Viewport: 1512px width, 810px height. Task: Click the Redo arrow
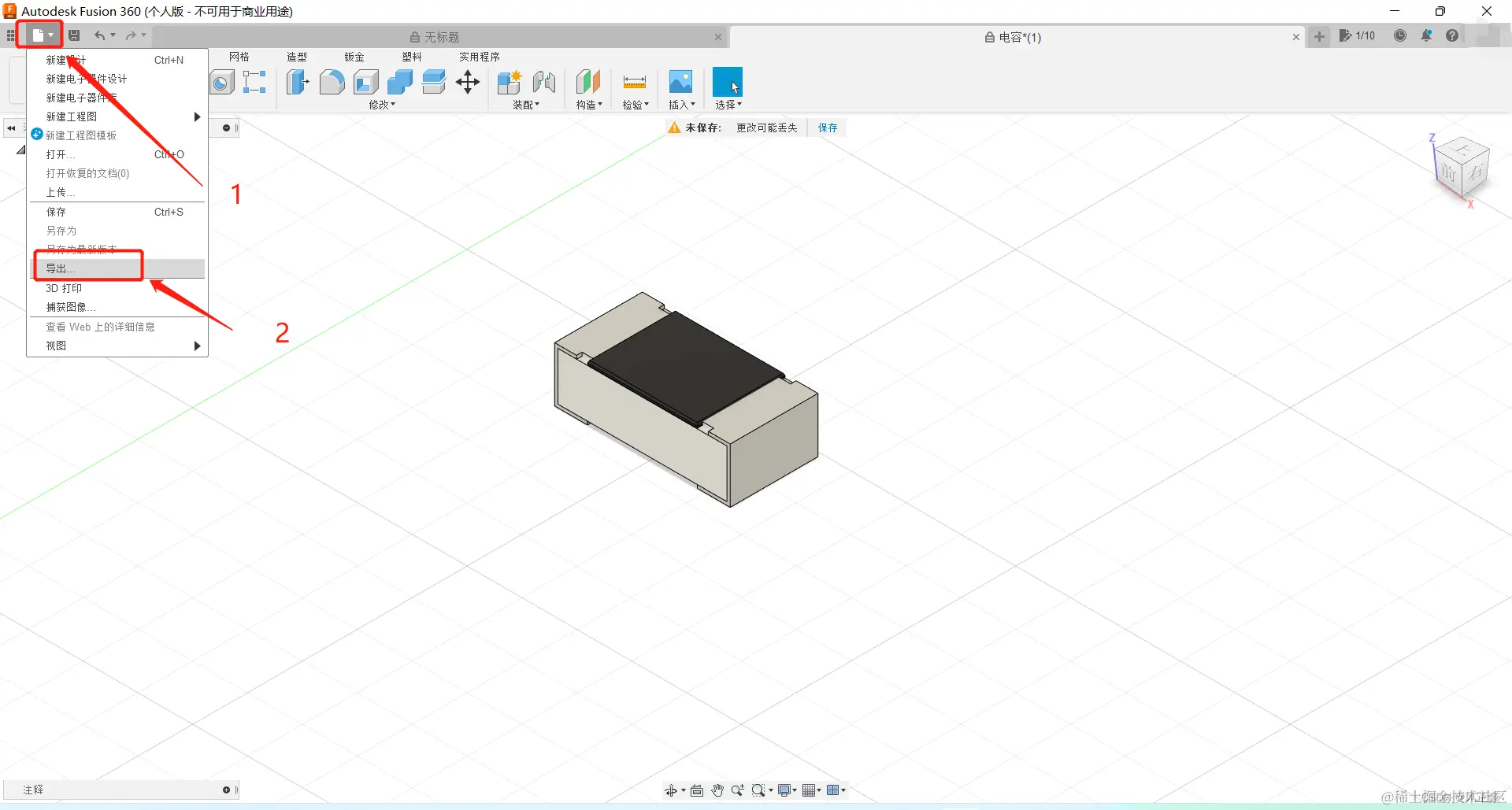tap(131, 35)
